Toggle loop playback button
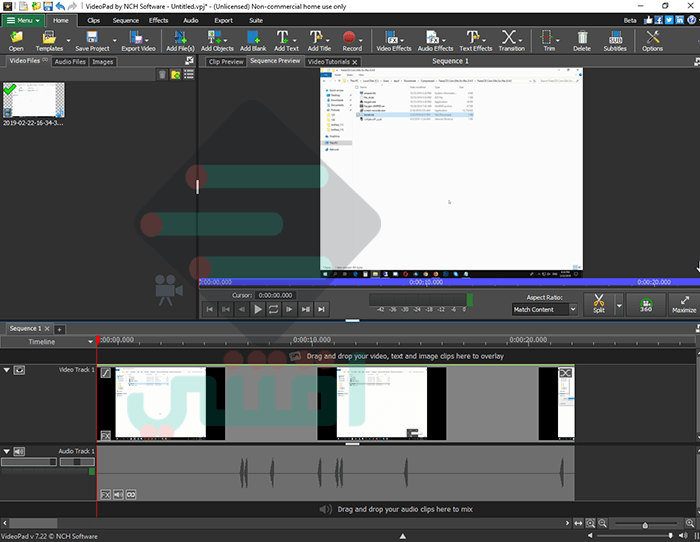 [273, 309]
